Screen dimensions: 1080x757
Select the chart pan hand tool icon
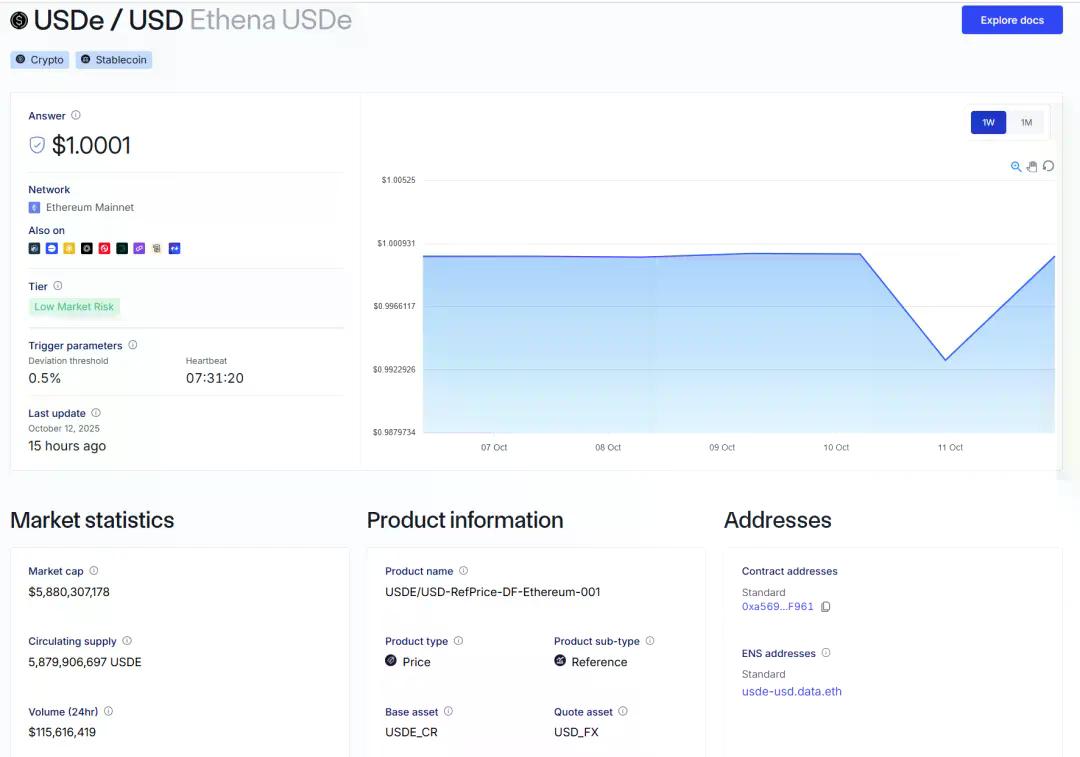1032,166
